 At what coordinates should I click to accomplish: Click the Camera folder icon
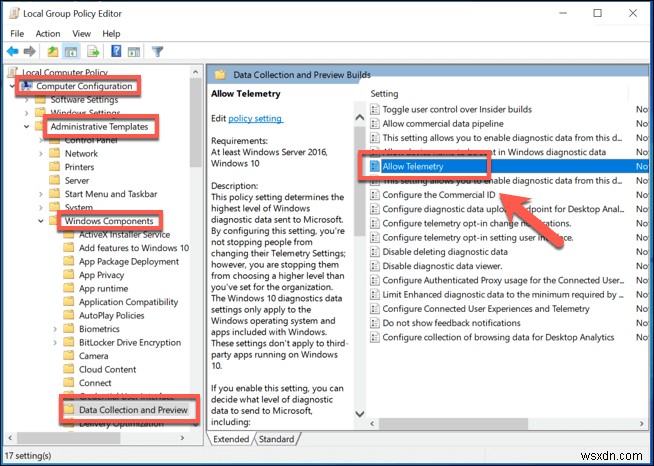point(69,355)
